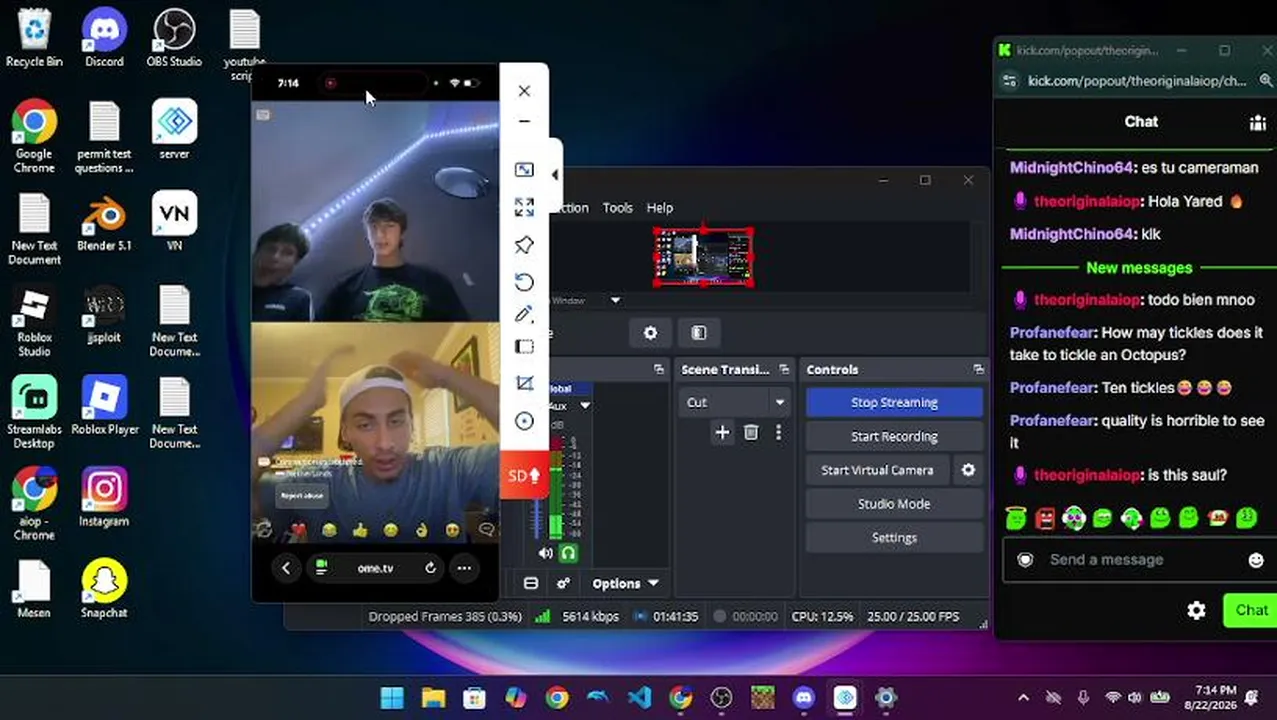Click the screen-frame icon below the pencil

[x=524, y=347]
